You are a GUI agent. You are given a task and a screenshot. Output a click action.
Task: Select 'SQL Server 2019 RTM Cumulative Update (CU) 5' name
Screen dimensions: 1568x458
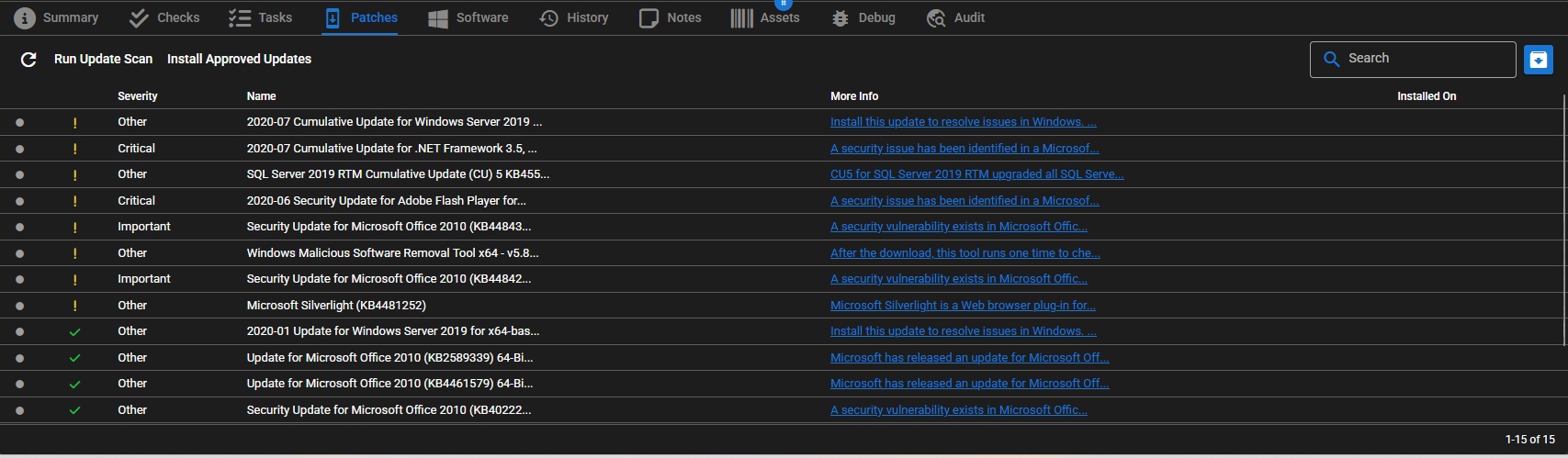pos(398,174)
